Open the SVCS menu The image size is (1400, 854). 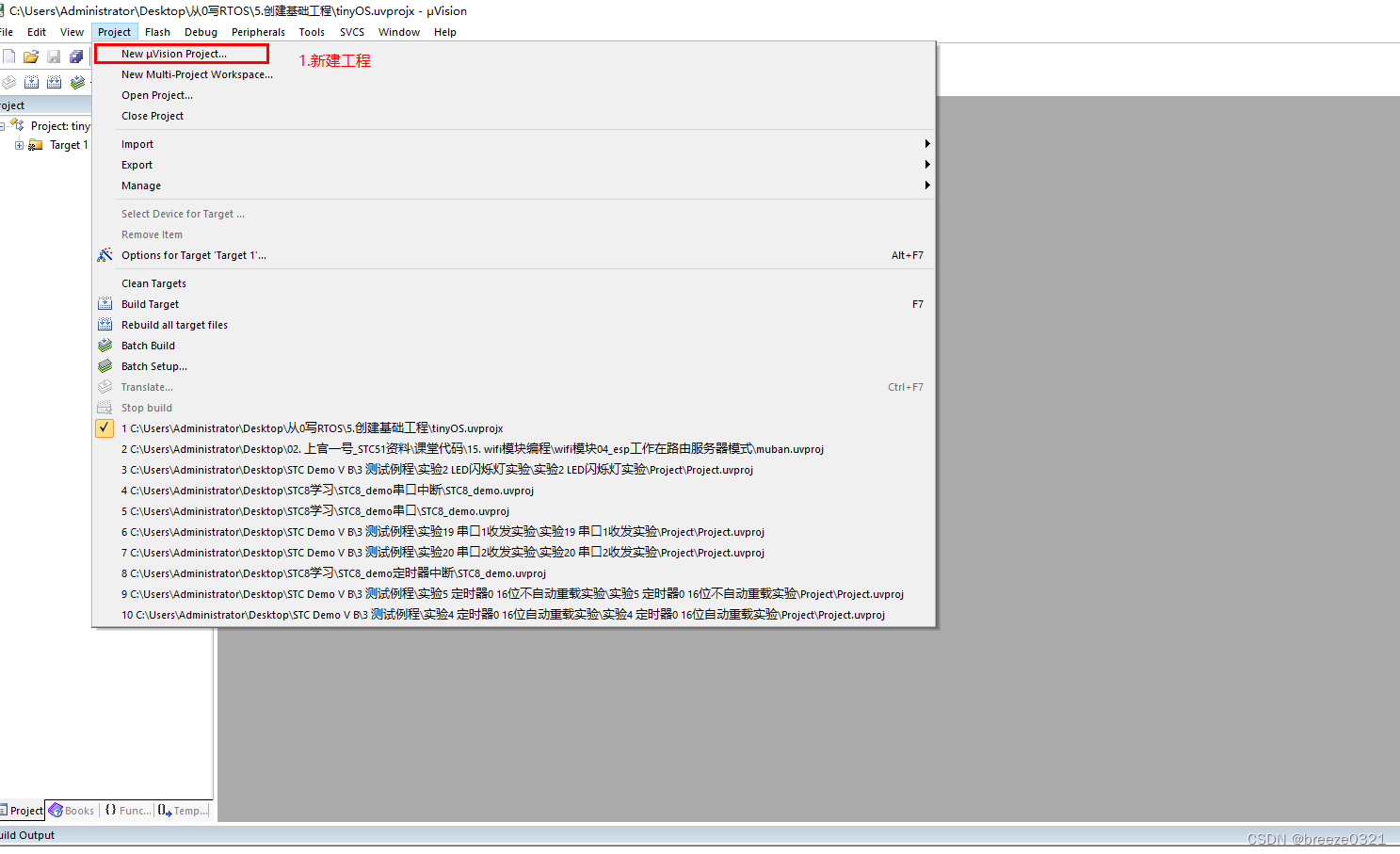352,32
